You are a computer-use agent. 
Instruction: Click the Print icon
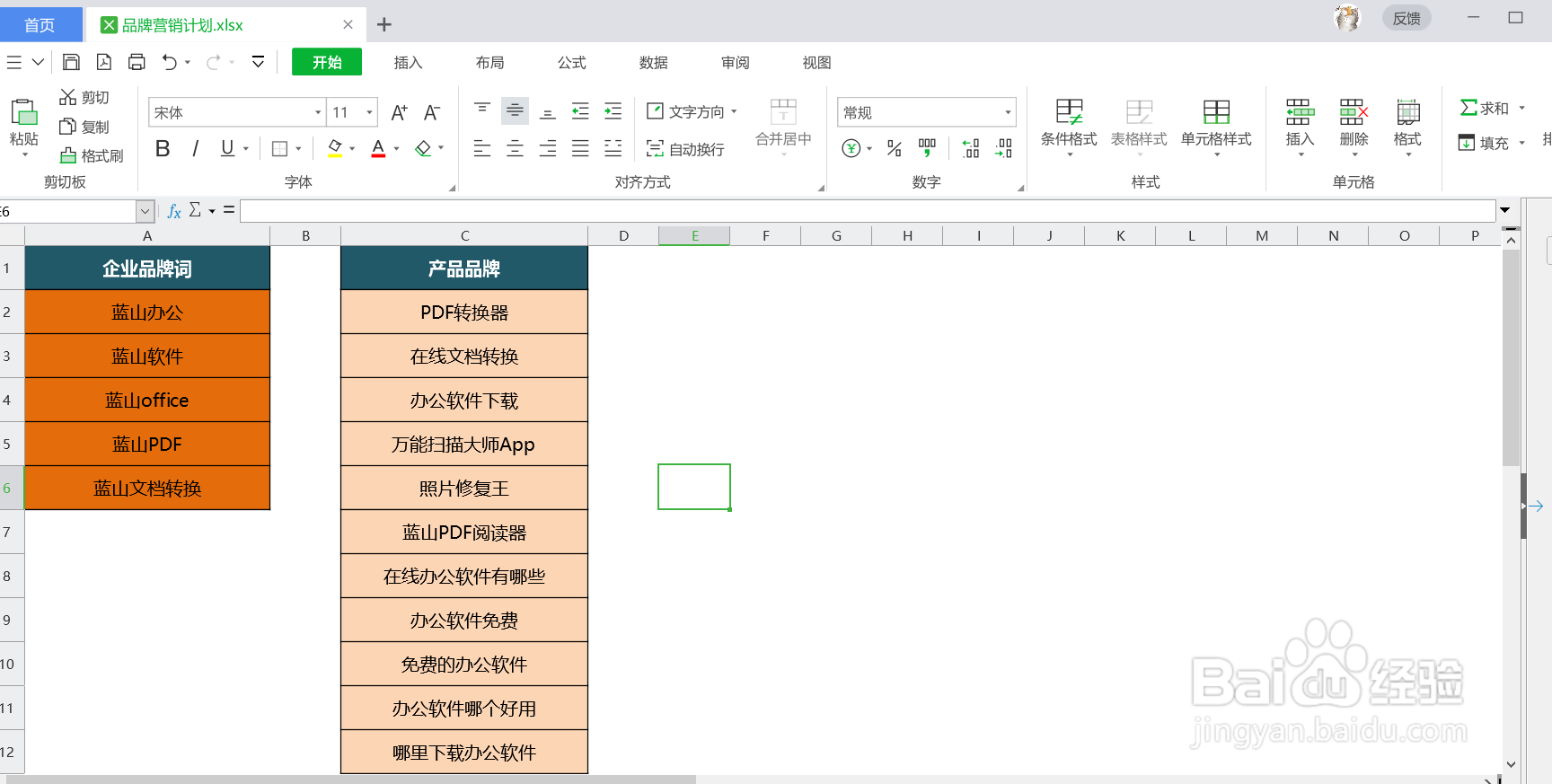(137, 62)
